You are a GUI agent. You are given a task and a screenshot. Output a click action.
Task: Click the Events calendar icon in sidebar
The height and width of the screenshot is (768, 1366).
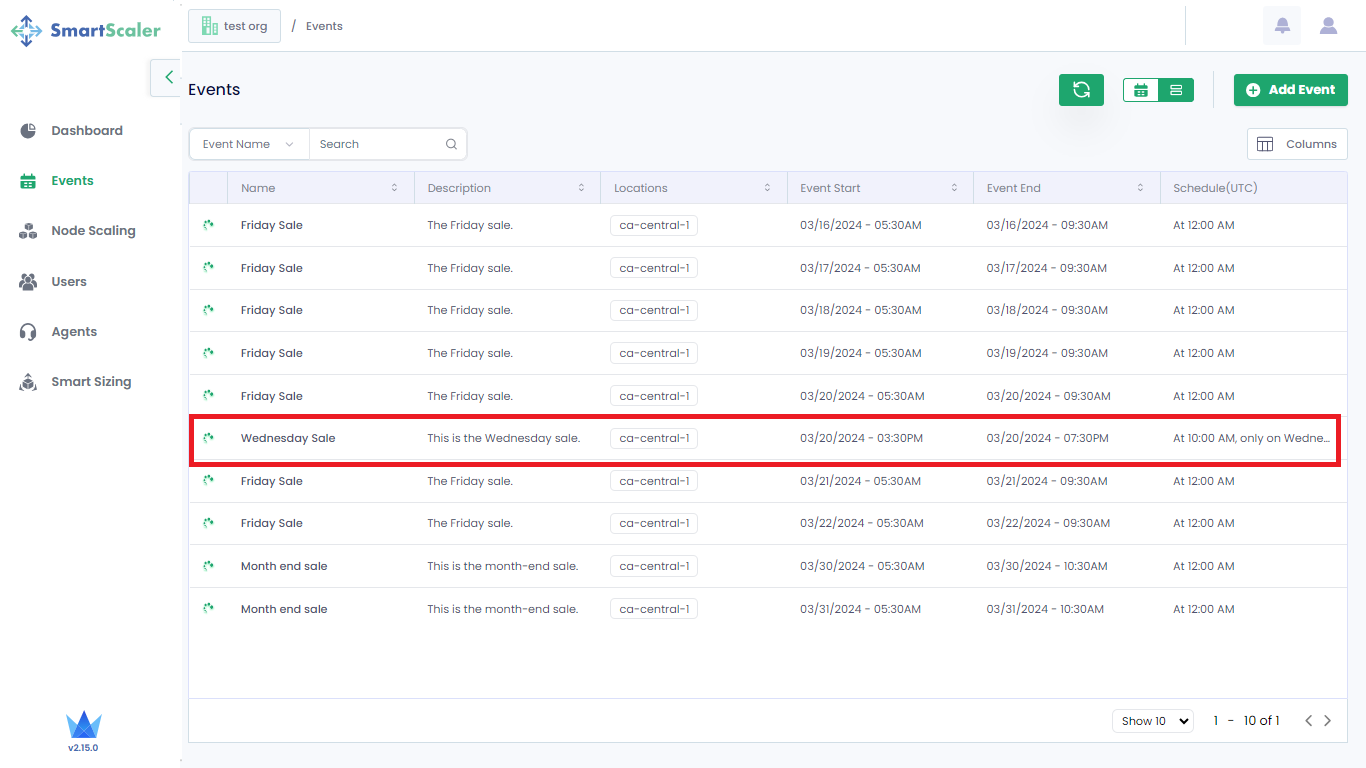(x=29, y=181)
